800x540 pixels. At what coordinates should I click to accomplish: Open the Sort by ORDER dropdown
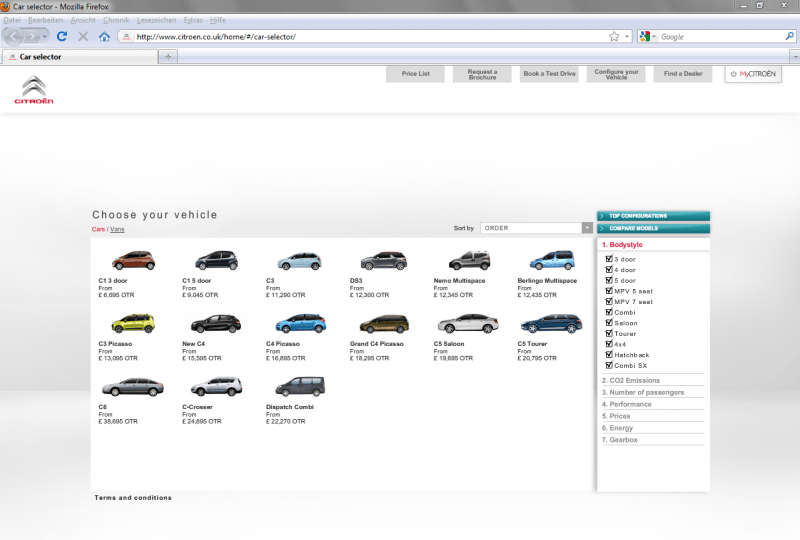[536, 228]
